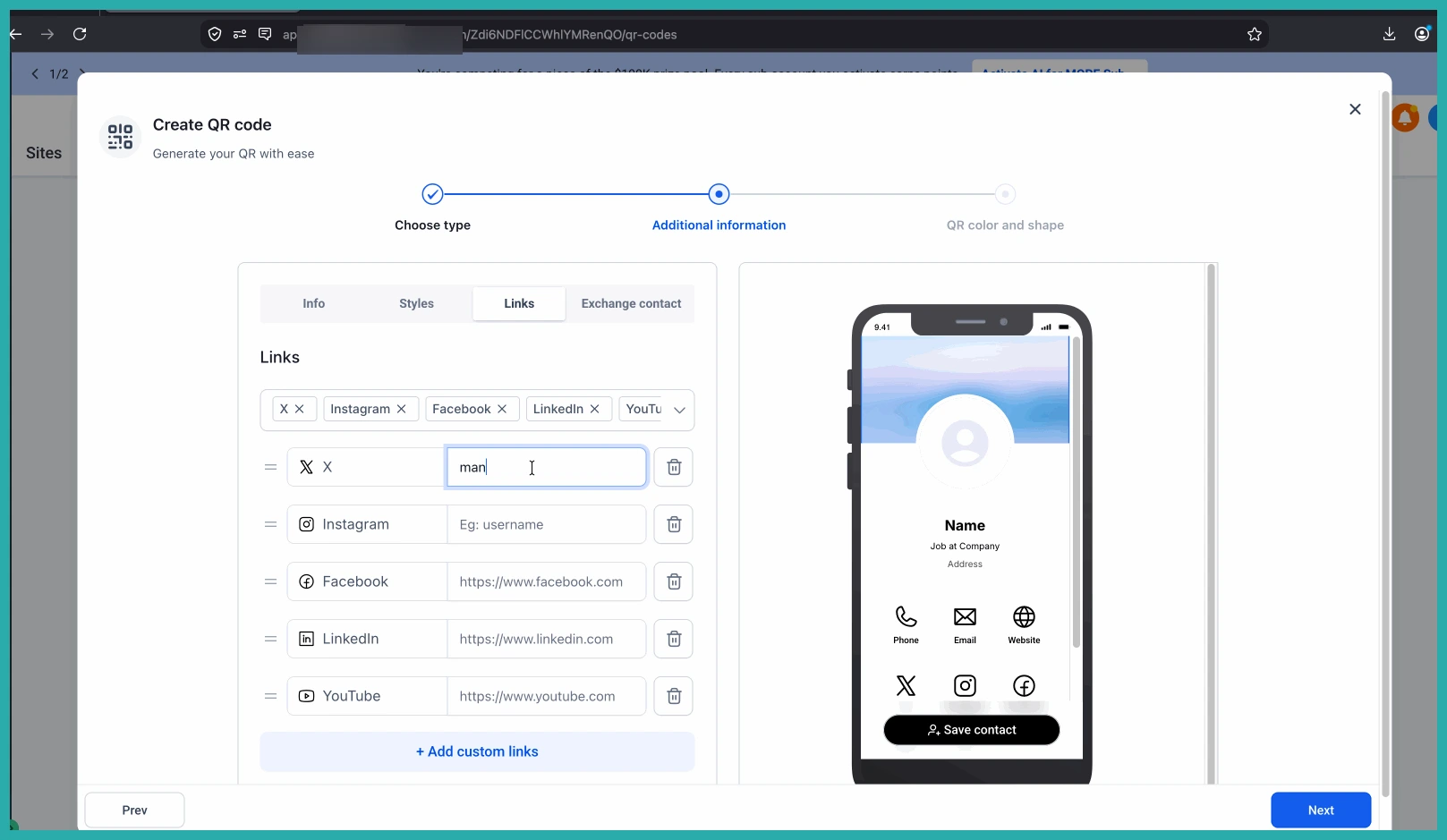Go back with the Prev button
This screenshot has height=840, width=1447.
click(134, 810)
